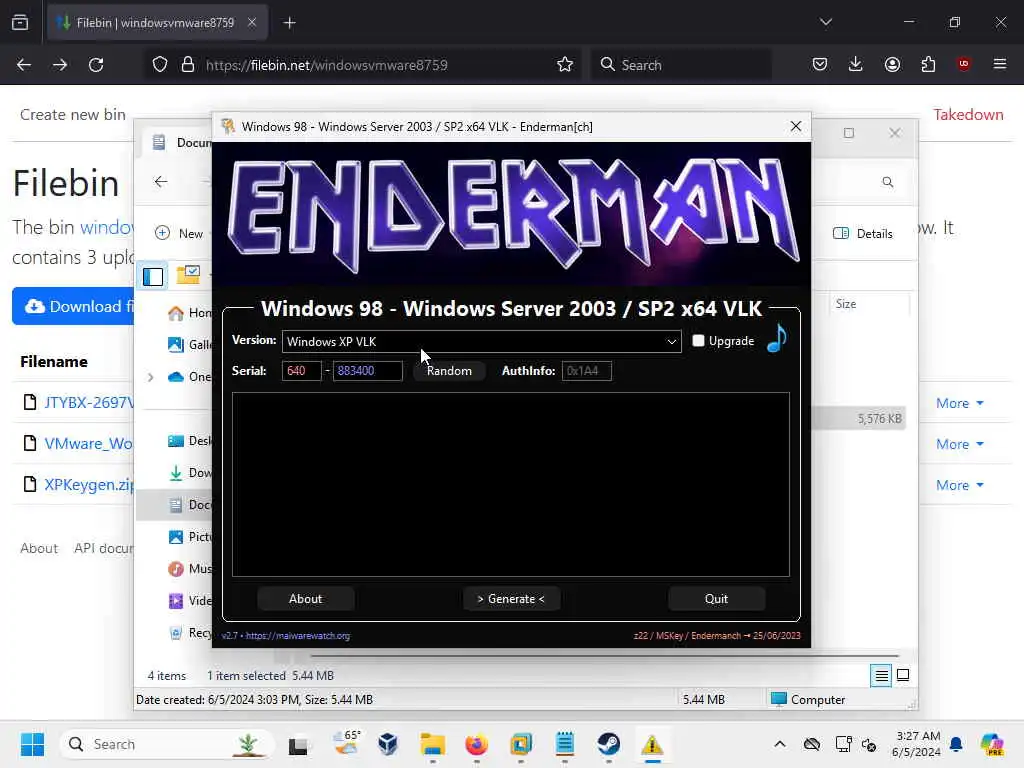Open Firefox from the taskbar
The image size is (1024, 768).
[x=477, y=744]
